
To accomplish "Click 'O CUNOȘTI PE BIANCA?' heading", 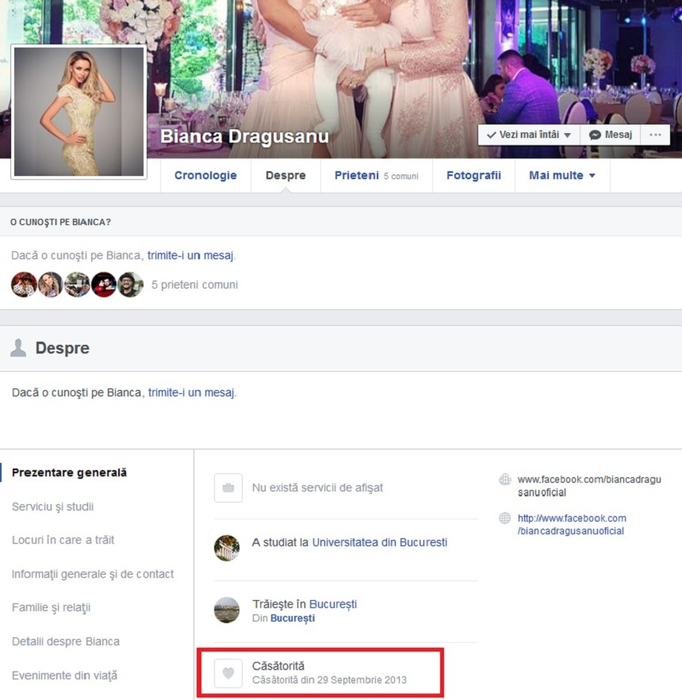I will (60, 222).
